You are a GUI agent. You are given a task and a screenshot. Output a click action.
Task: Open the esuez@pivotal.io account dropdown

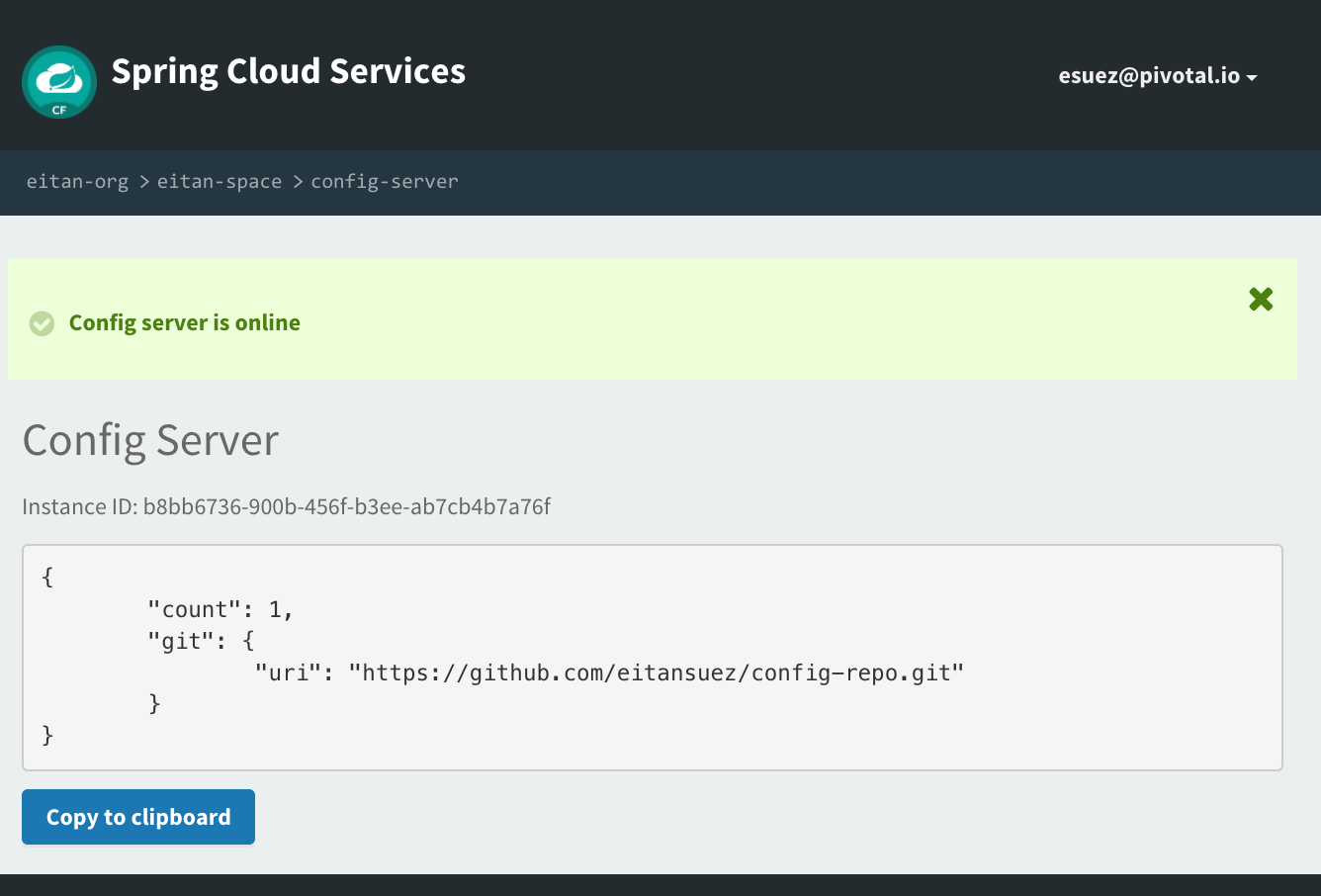pyautogui.click(x=1158, y=76)
